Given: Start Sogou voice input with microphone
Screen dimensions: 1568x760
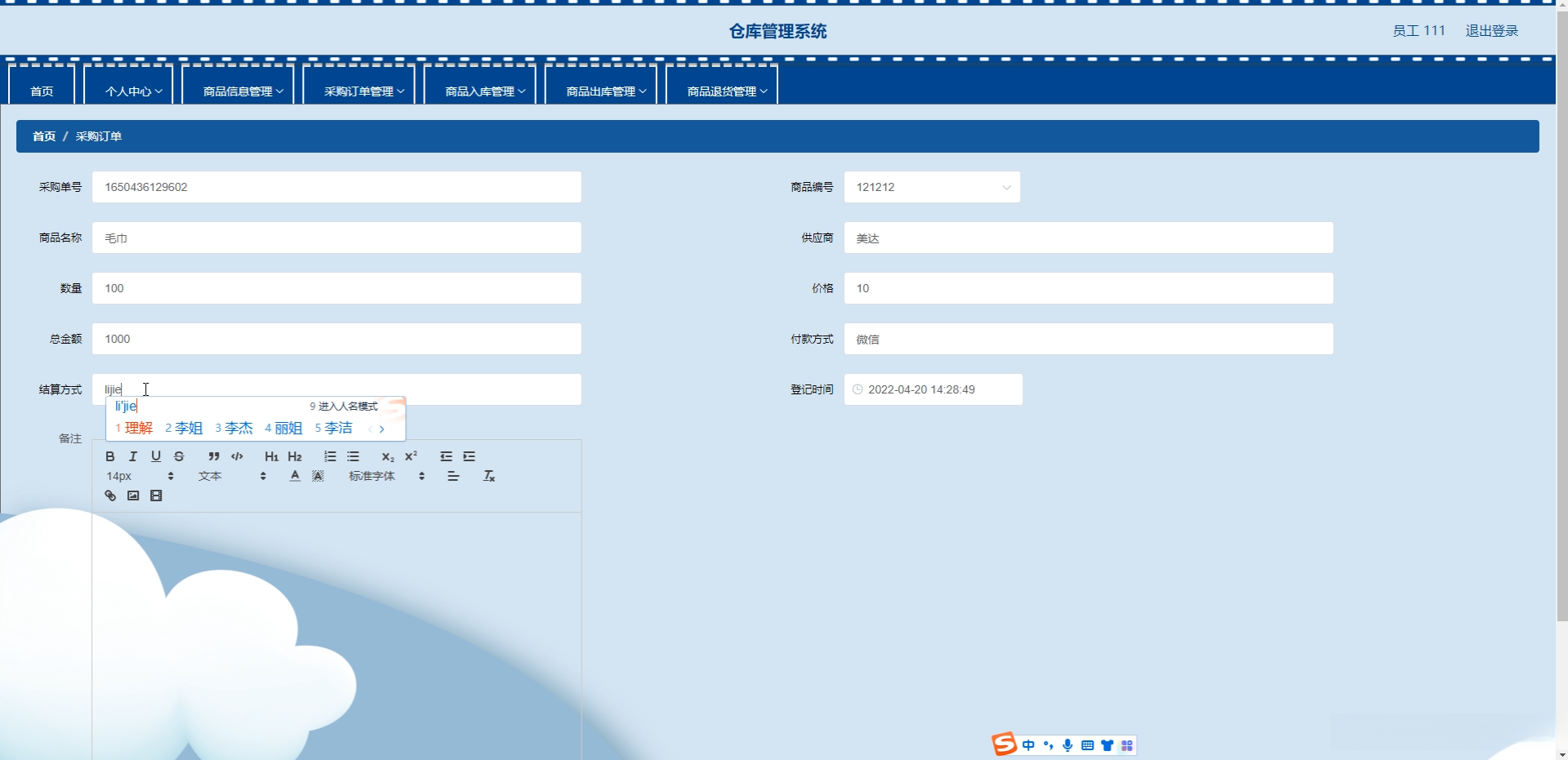Looking at the screenshot, I should (x=1067, y=745).
